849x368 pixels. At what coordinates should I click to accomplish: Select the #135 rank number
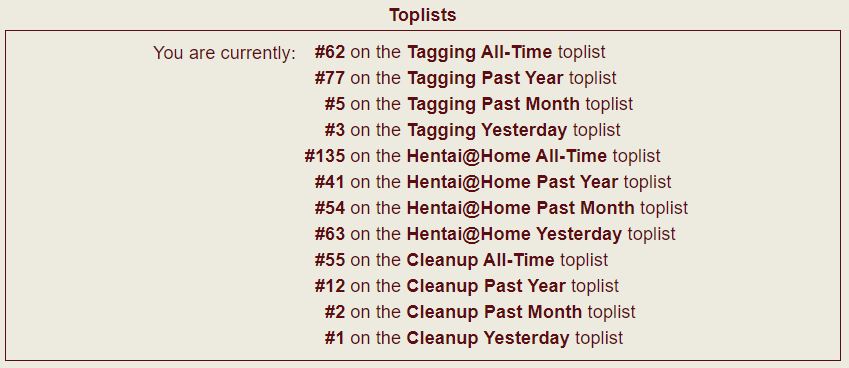[x=324, y=156]
